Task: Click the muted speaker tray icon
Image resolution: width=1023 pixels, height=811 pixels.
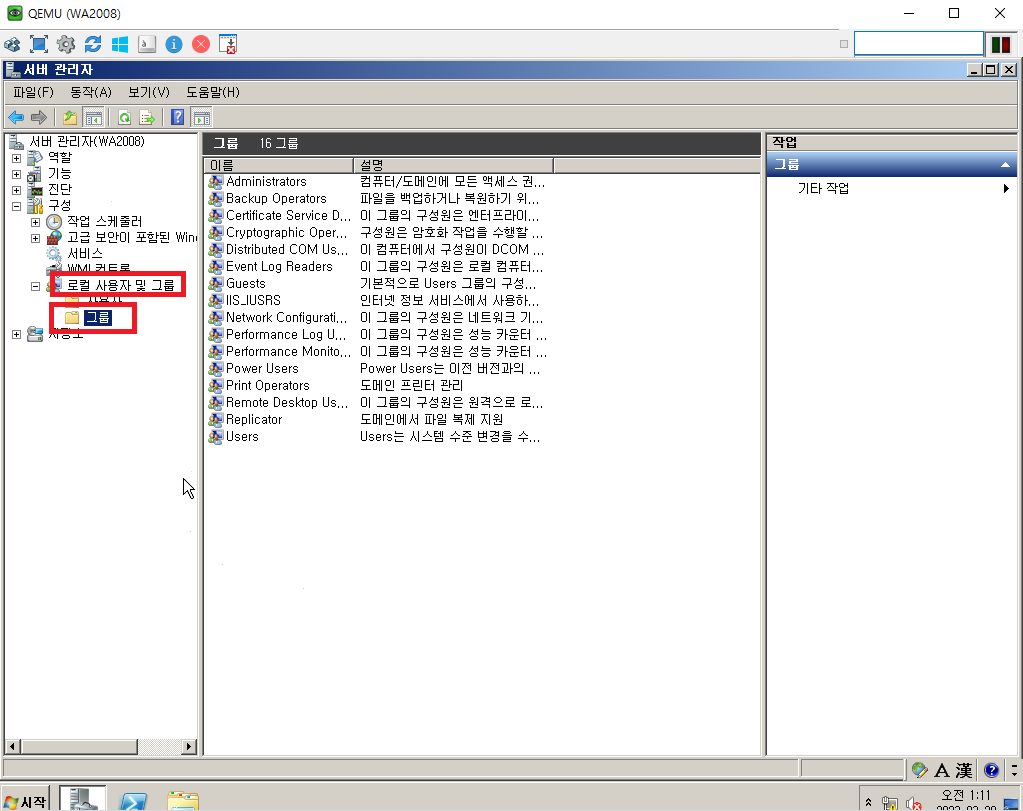Action: point(913,804)
